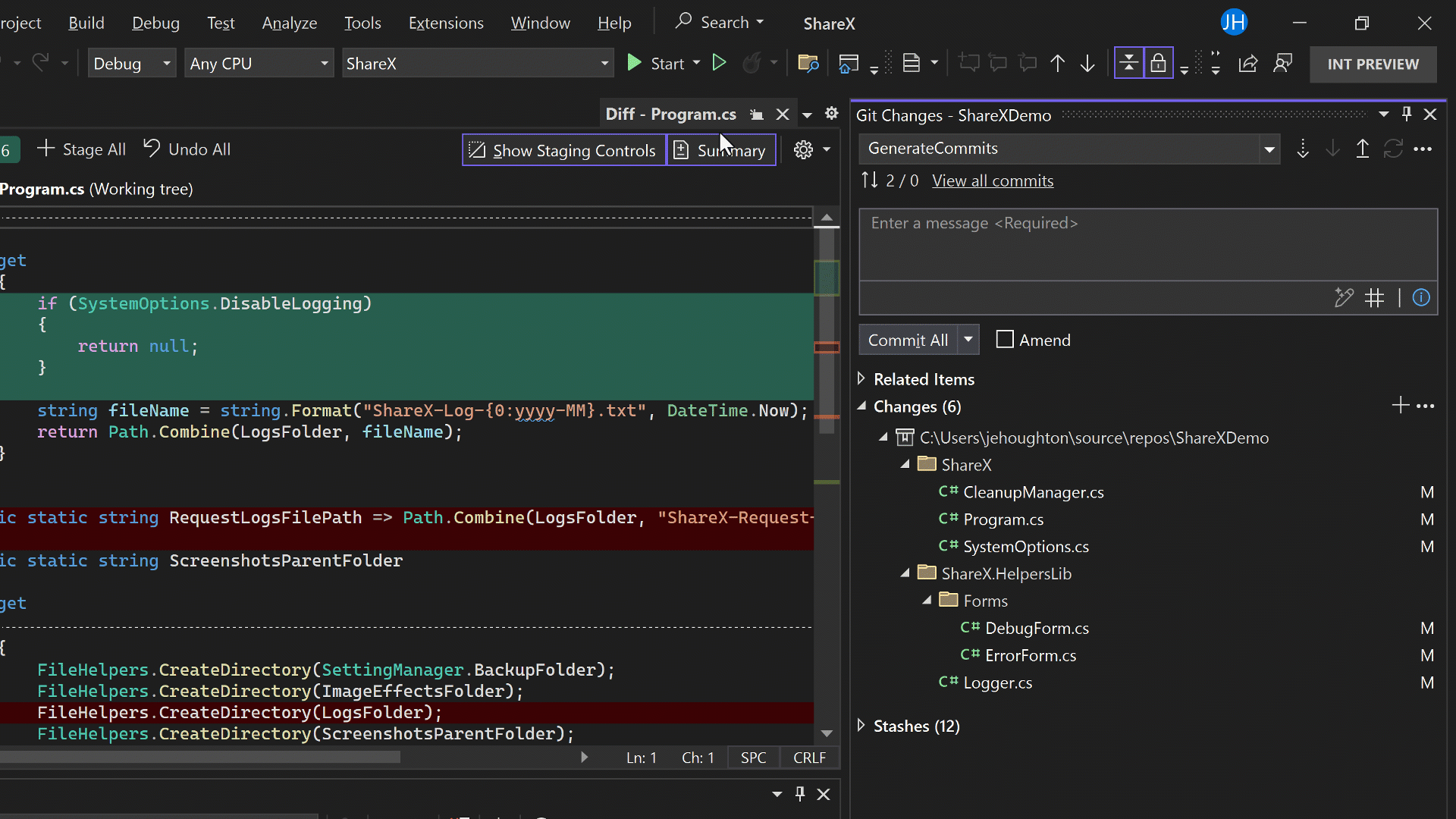Click the Stage All changes icon
Viewport: 1456px width, 819px height.
point(47,148)
